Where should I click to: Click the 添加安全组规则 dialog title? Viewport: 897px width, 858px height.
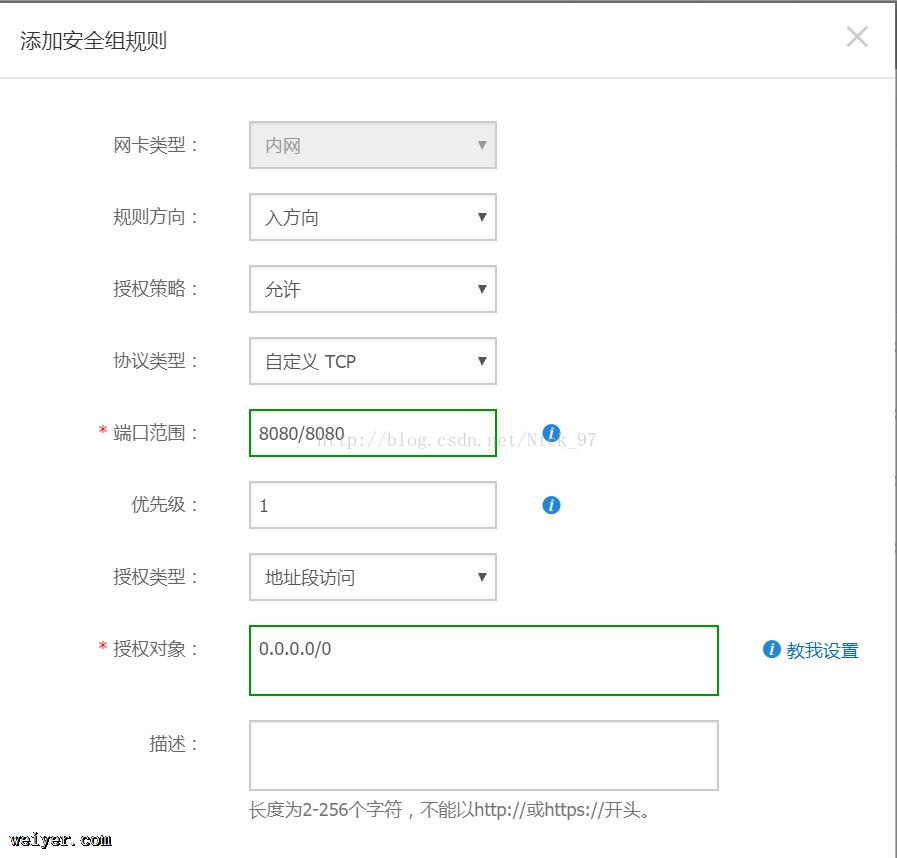click(x=93, y=41)
